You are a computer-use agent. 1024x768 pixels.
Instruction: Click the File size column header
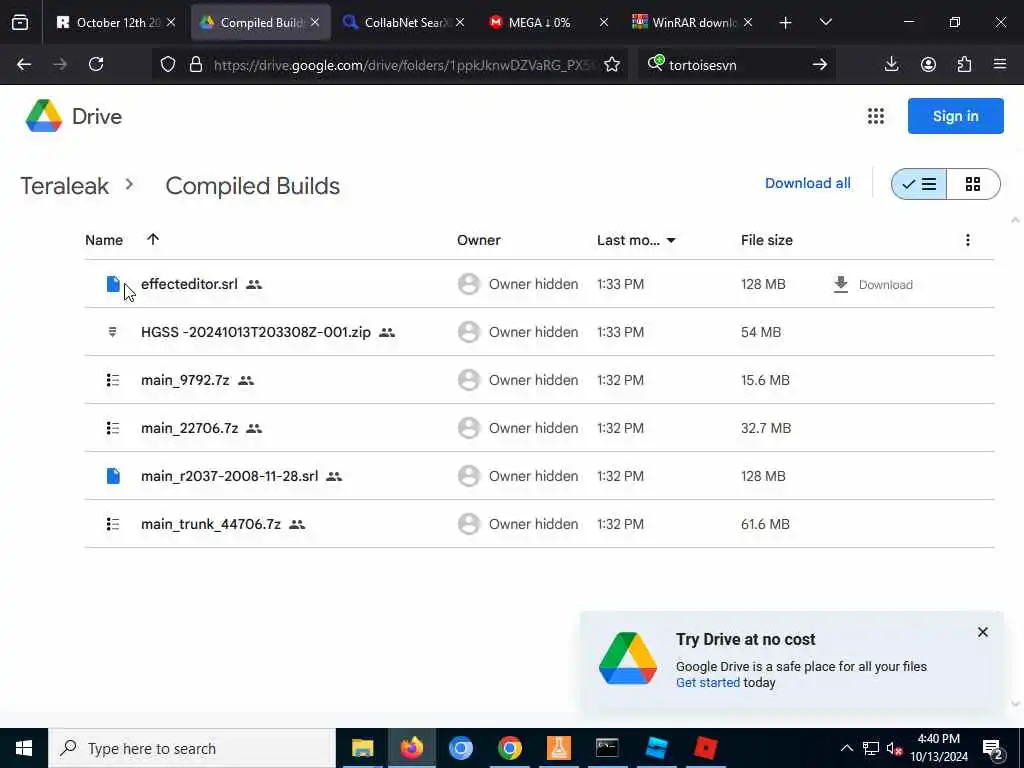[767, 240]
